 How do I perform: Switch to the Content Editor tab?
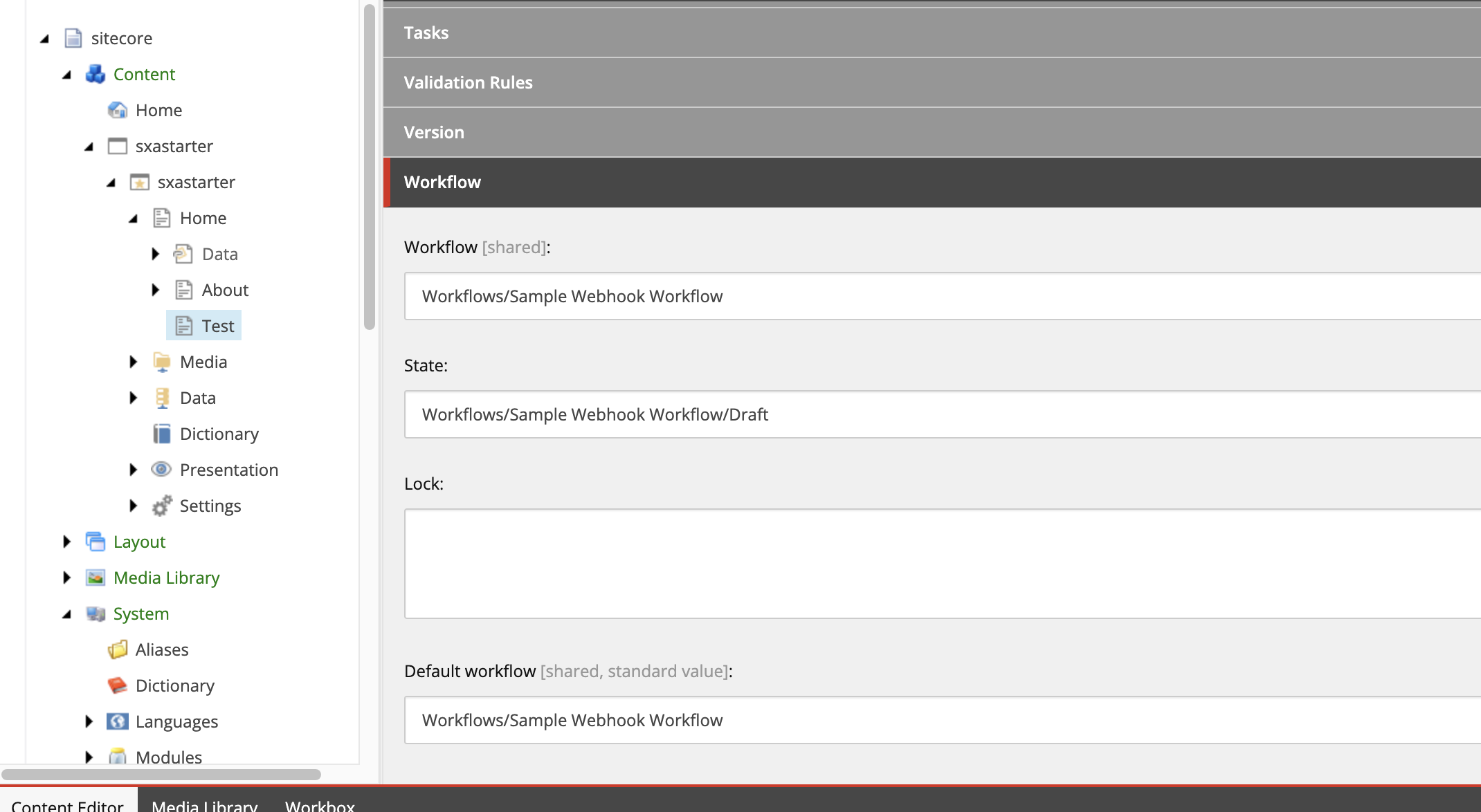click(x=68, y=801)
